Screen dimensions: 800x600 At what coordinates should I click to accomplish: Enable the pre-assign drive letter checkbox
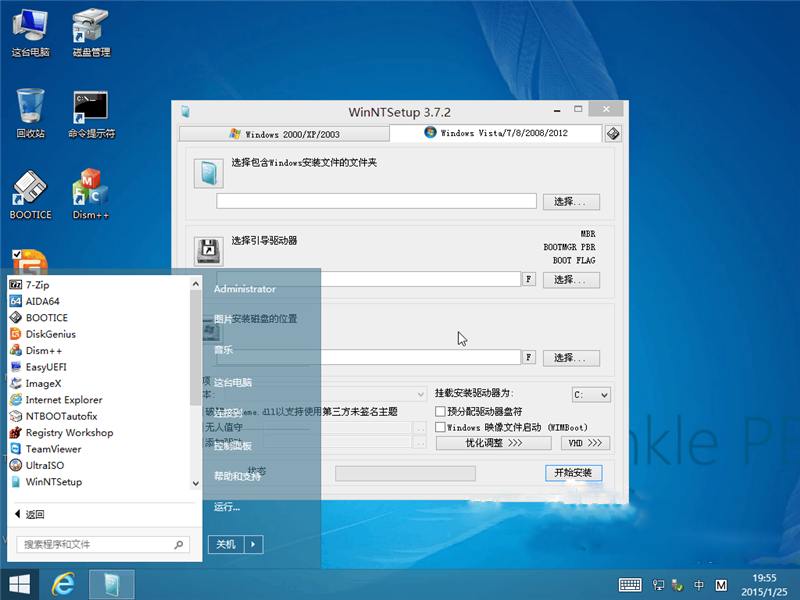pos(441,411)
